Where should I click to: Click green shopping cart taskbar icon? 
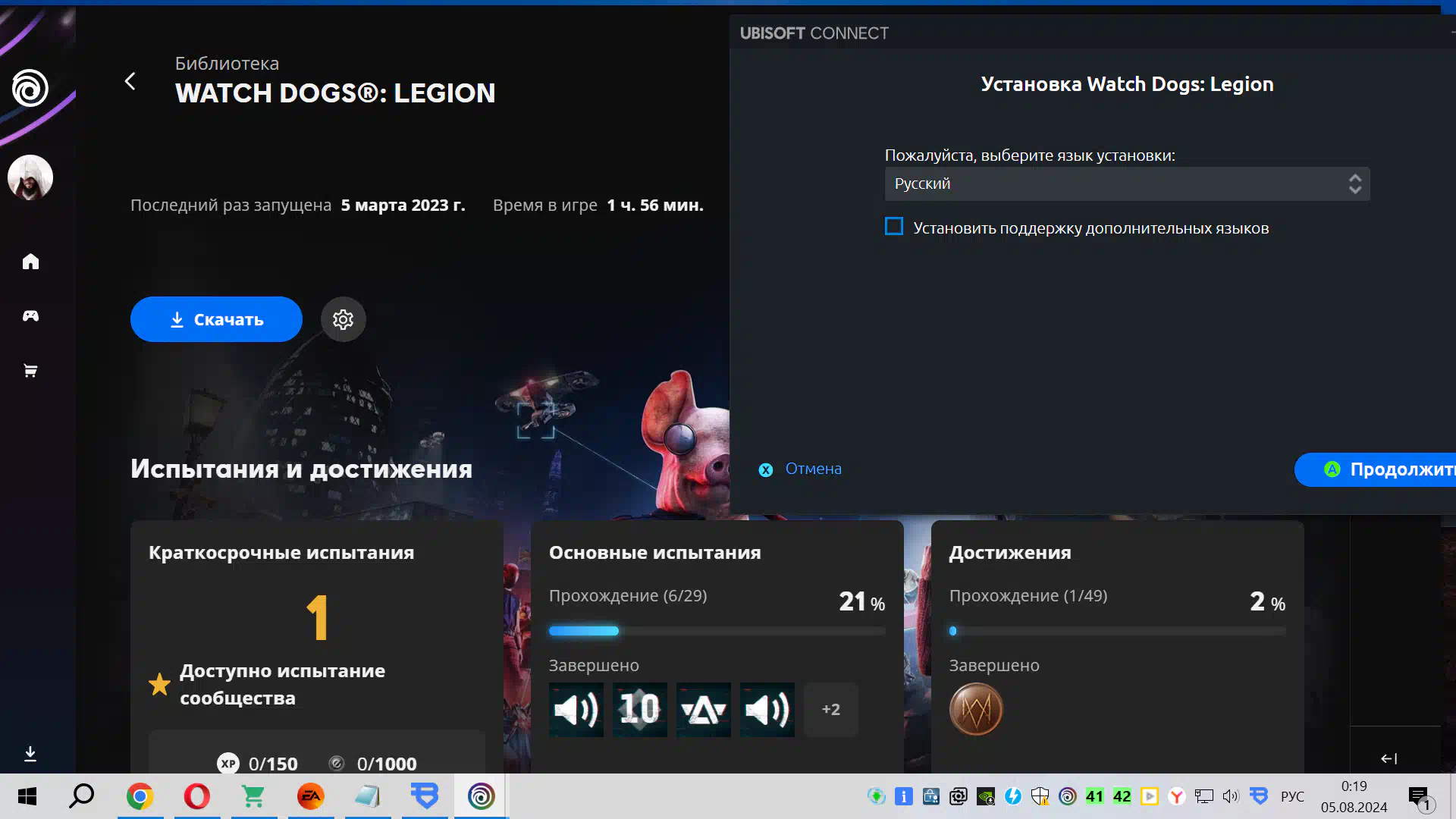254,796
